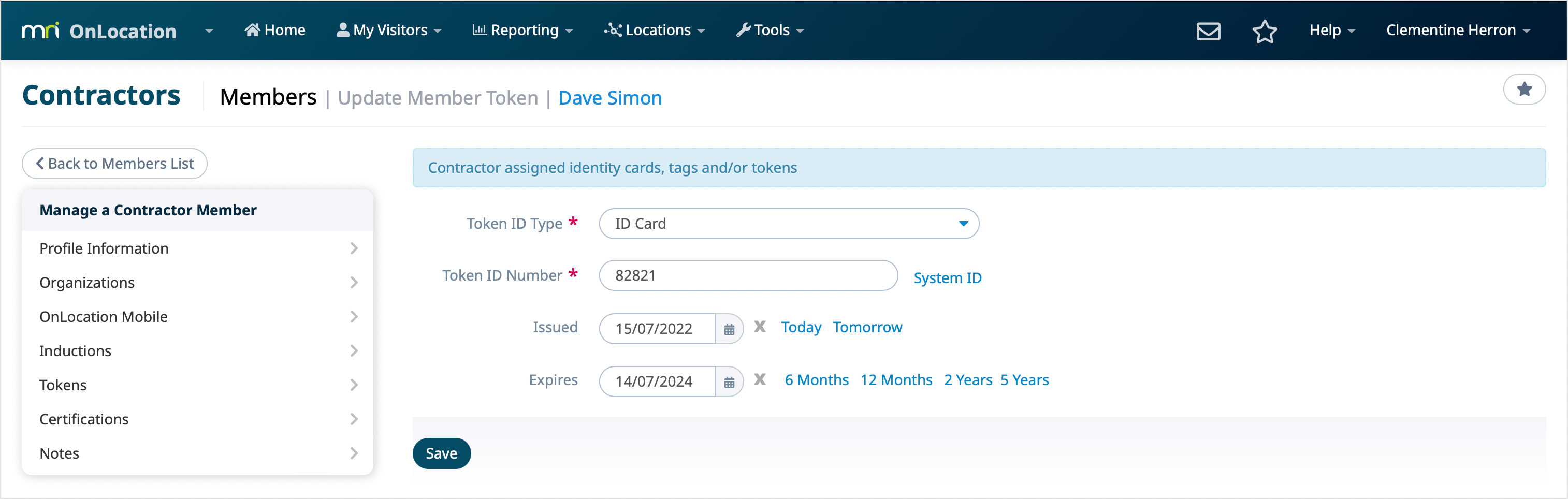Click the Members breadcrumb heading
Image resolution: width=1568 pixels, height=499 pixels.
(268, 97)
